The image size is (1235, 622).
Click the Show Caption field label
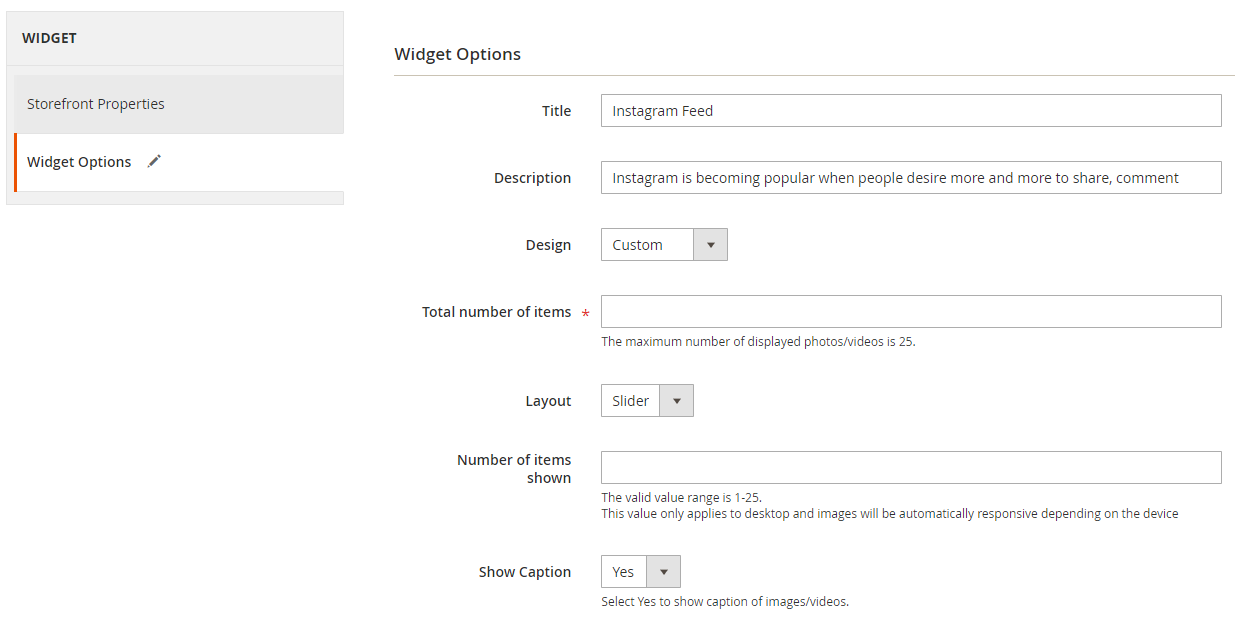(524, 572)
